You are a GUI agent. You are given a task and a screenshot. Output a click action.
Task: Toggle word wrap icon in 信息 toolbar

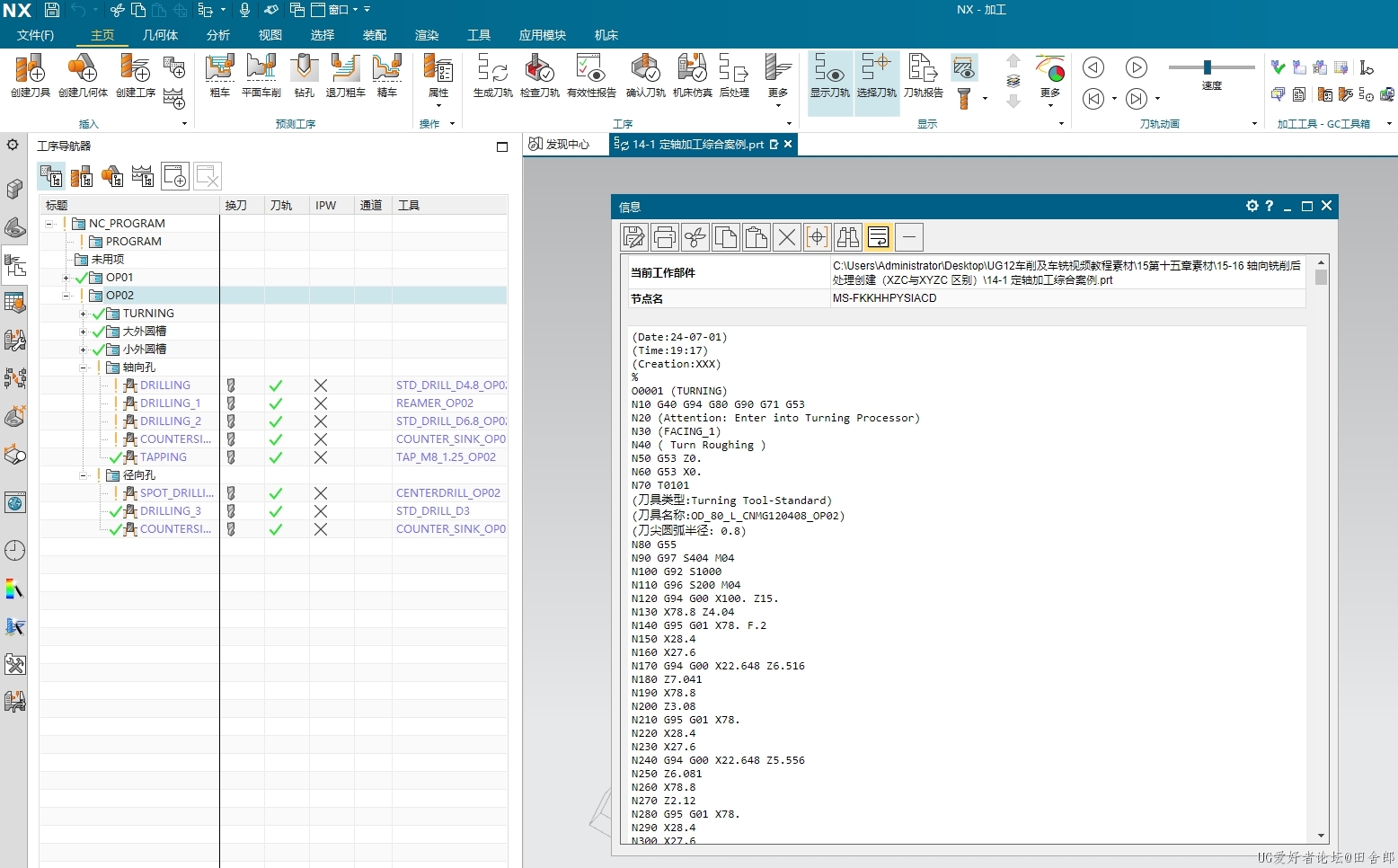(x=879, y=237)
